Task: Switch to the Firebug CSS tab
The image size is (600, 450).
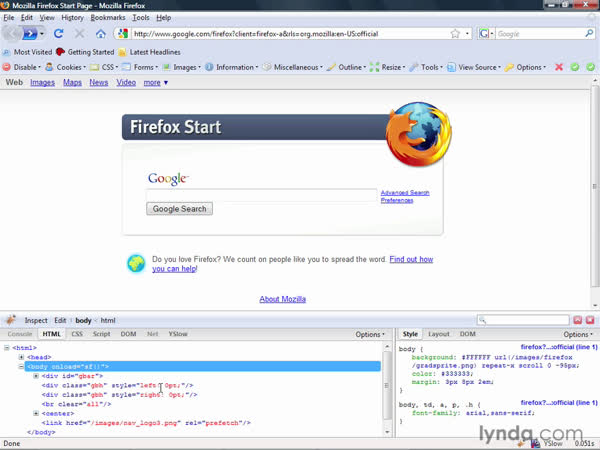Action: click(77, 334)
